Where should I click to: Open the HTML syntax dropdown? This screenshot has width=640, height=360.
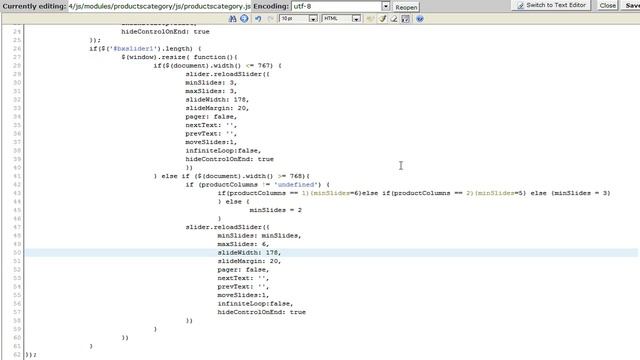point(341,19)
